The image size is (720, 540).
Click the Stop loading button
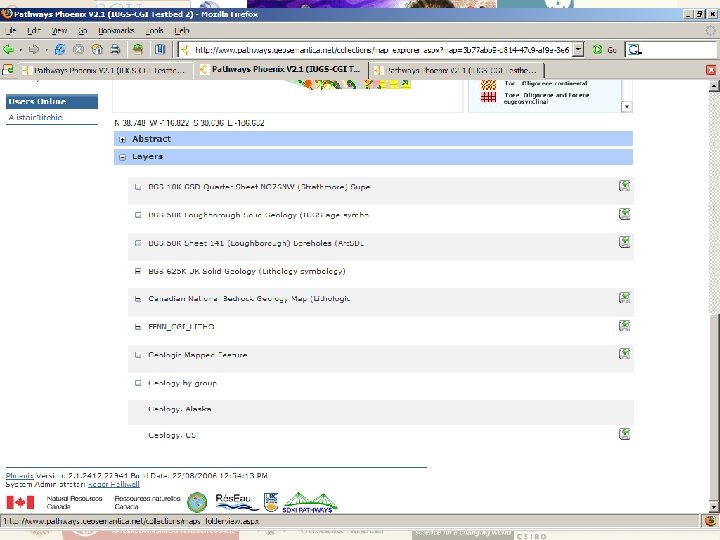pyautogui.click(x=79, y=49)
